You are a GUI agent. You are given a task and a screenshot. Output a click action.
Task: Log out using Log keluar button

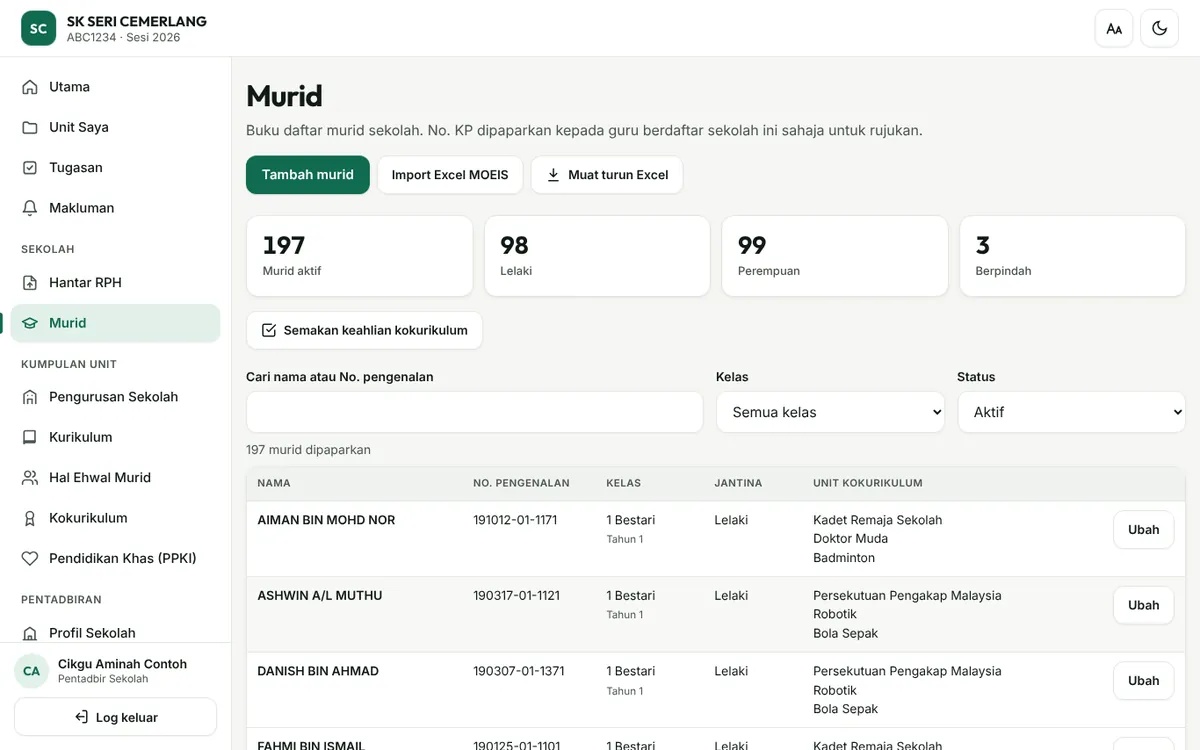coord(115,717)
